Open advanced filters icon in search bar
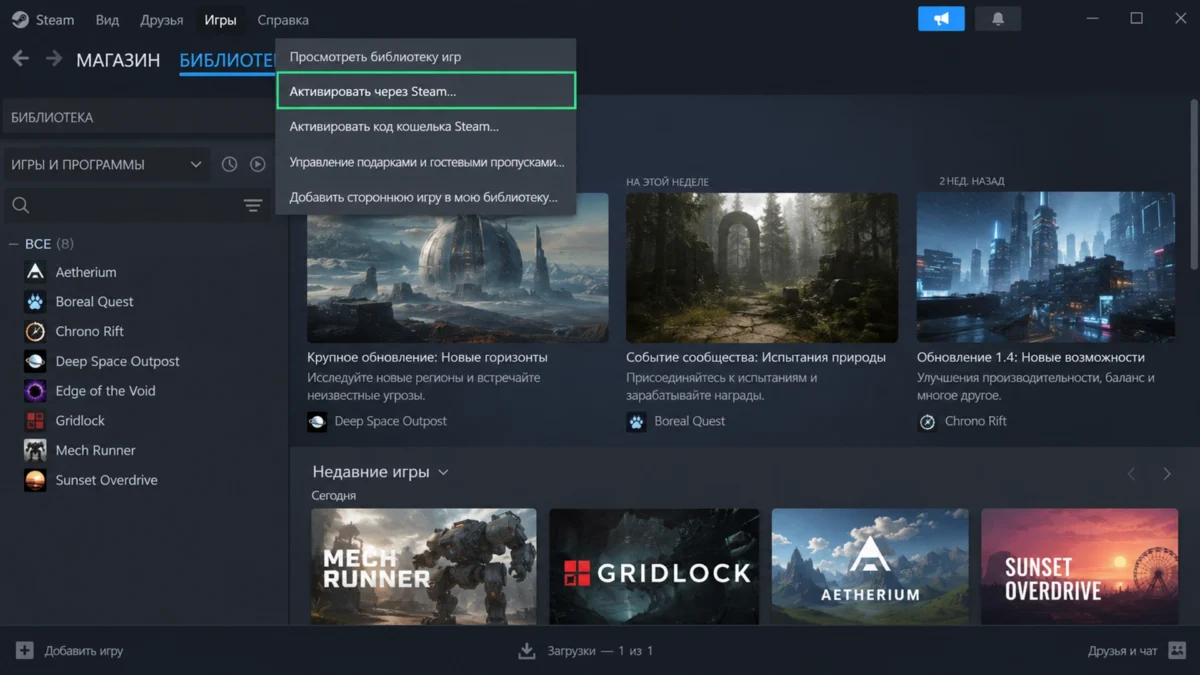 click(253, 205)
